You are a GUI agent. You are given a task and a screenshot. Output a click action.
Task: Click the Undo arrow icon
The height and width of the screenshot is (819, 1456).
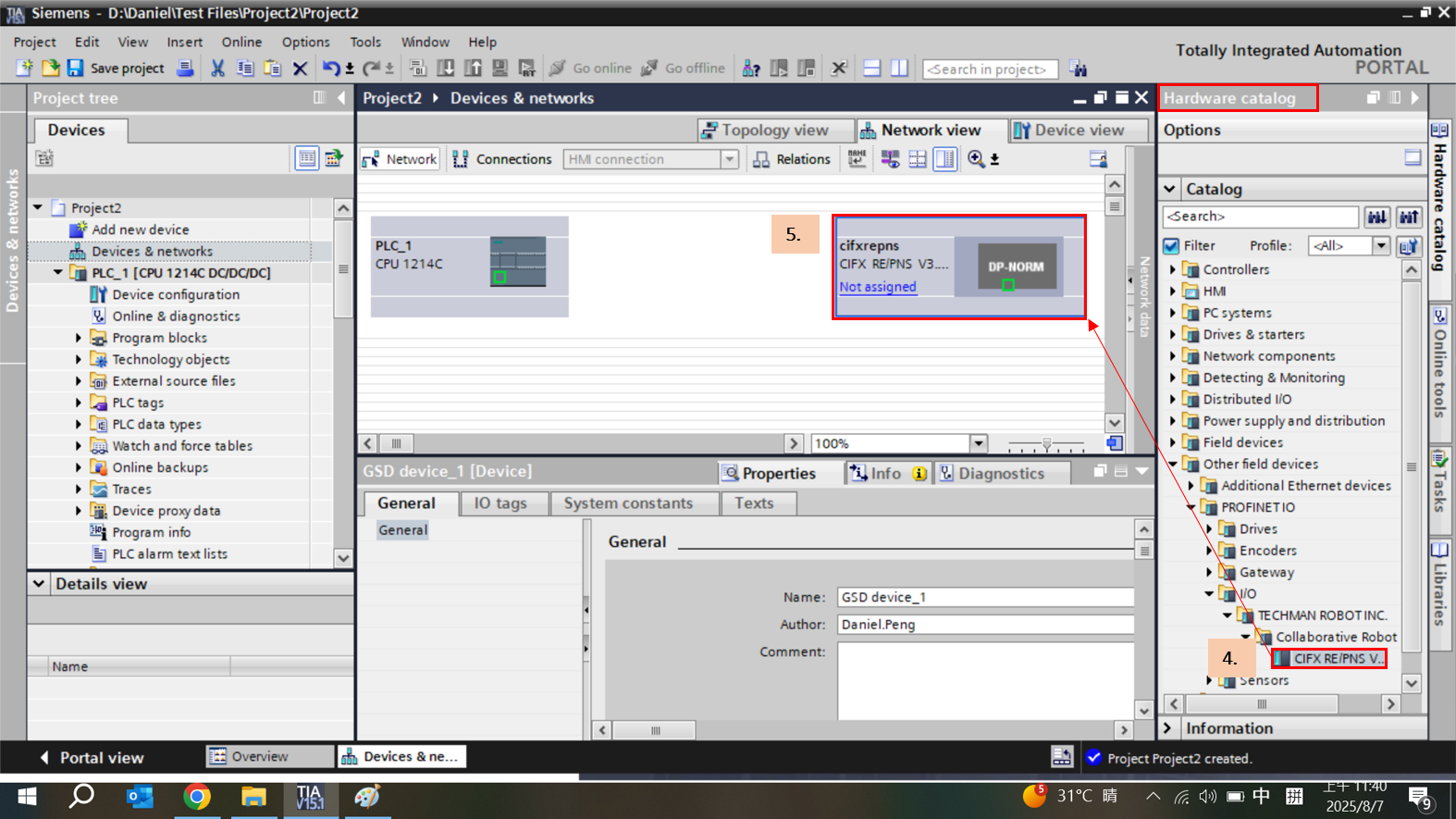tap(331, 68)
